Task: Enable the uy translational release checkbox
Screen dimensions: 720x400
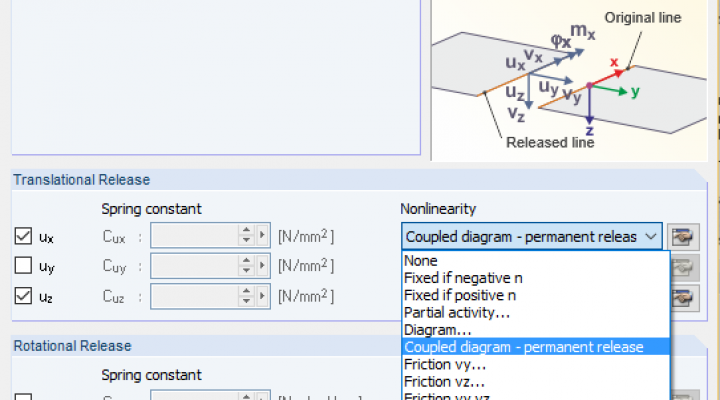Action: click(24, 267)
